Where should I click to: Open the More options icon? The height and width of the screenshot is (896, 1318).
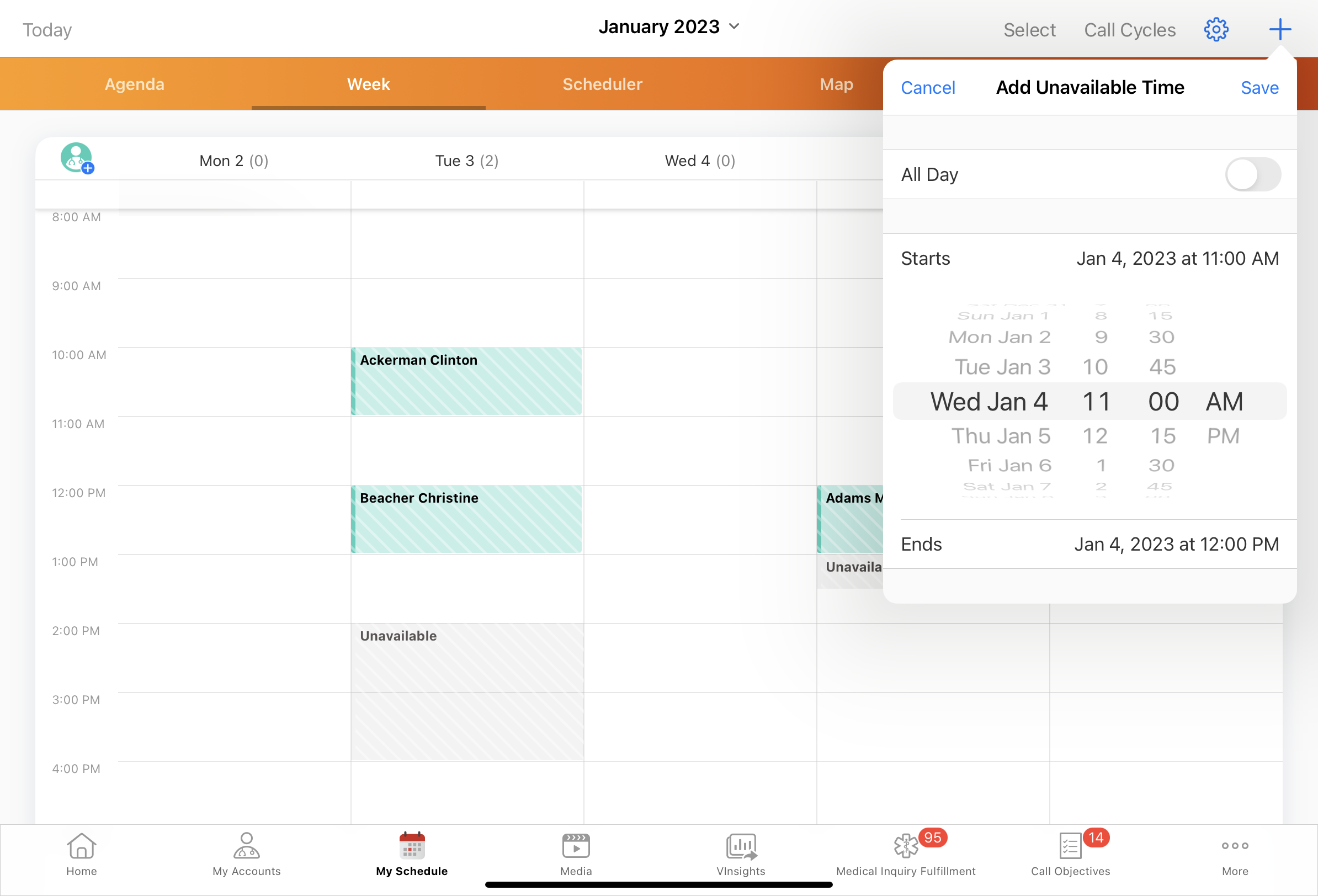pyautogui.click(x=1235, y=846)
